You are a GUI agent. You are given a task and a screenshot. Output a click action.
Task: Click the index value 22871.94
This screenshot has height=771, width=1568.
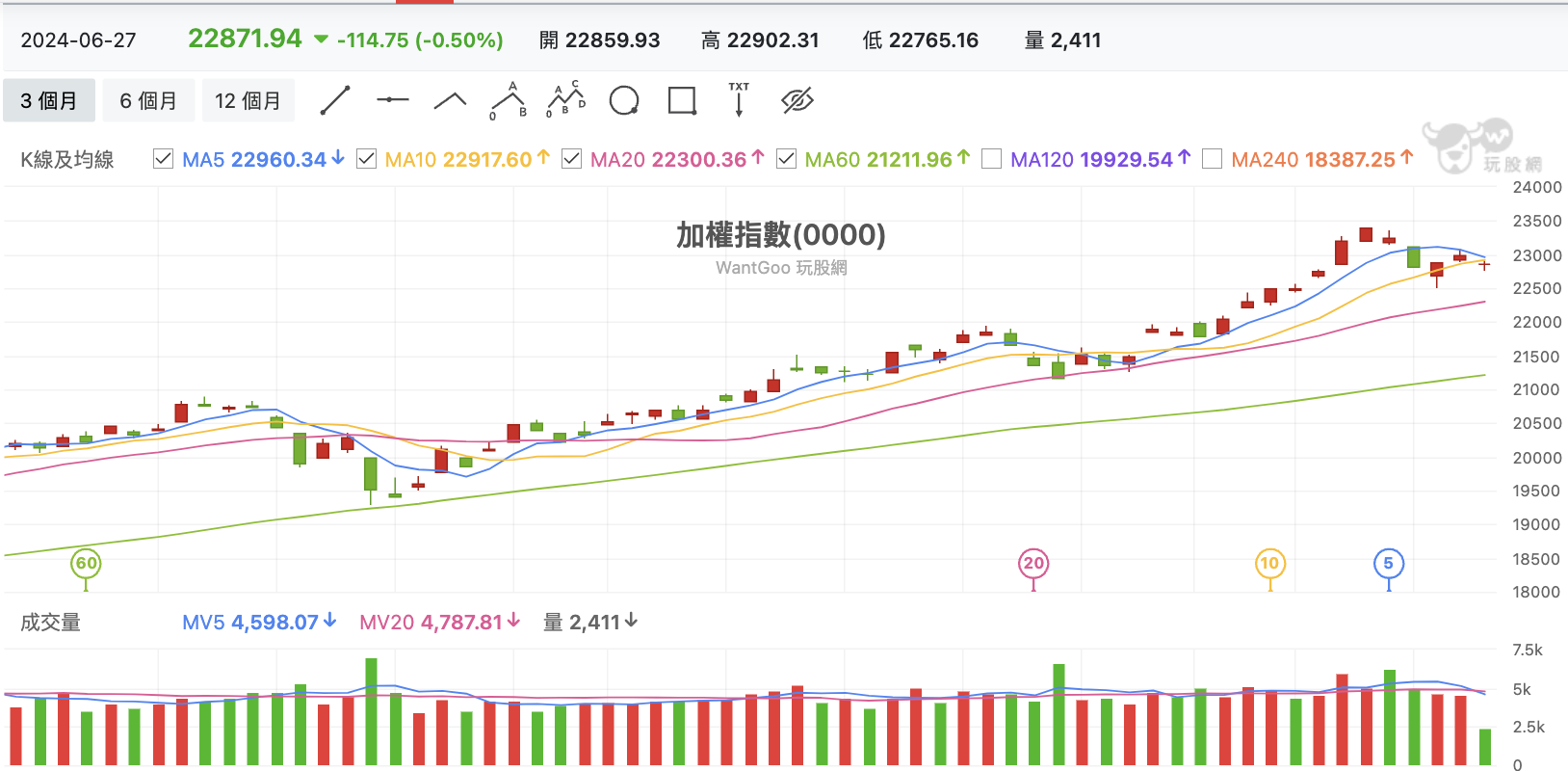click(245, 39)
